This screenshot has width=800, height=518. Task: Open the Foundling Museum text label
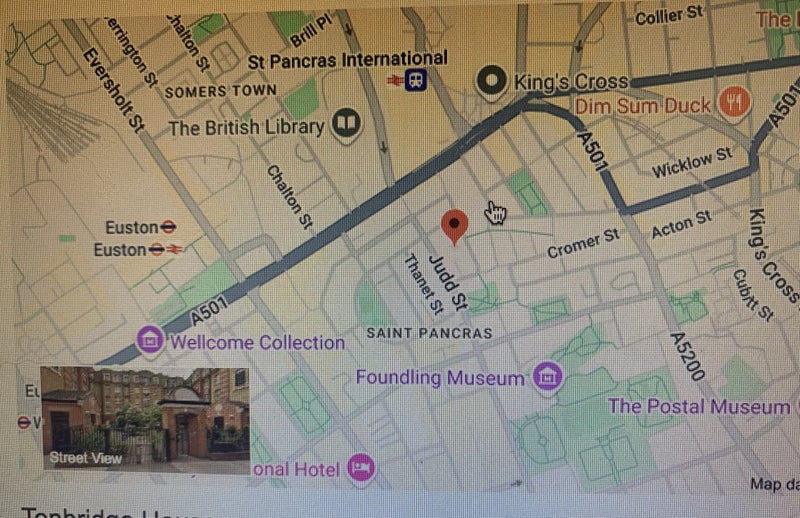pyautogui.click(x=440, y=378)
